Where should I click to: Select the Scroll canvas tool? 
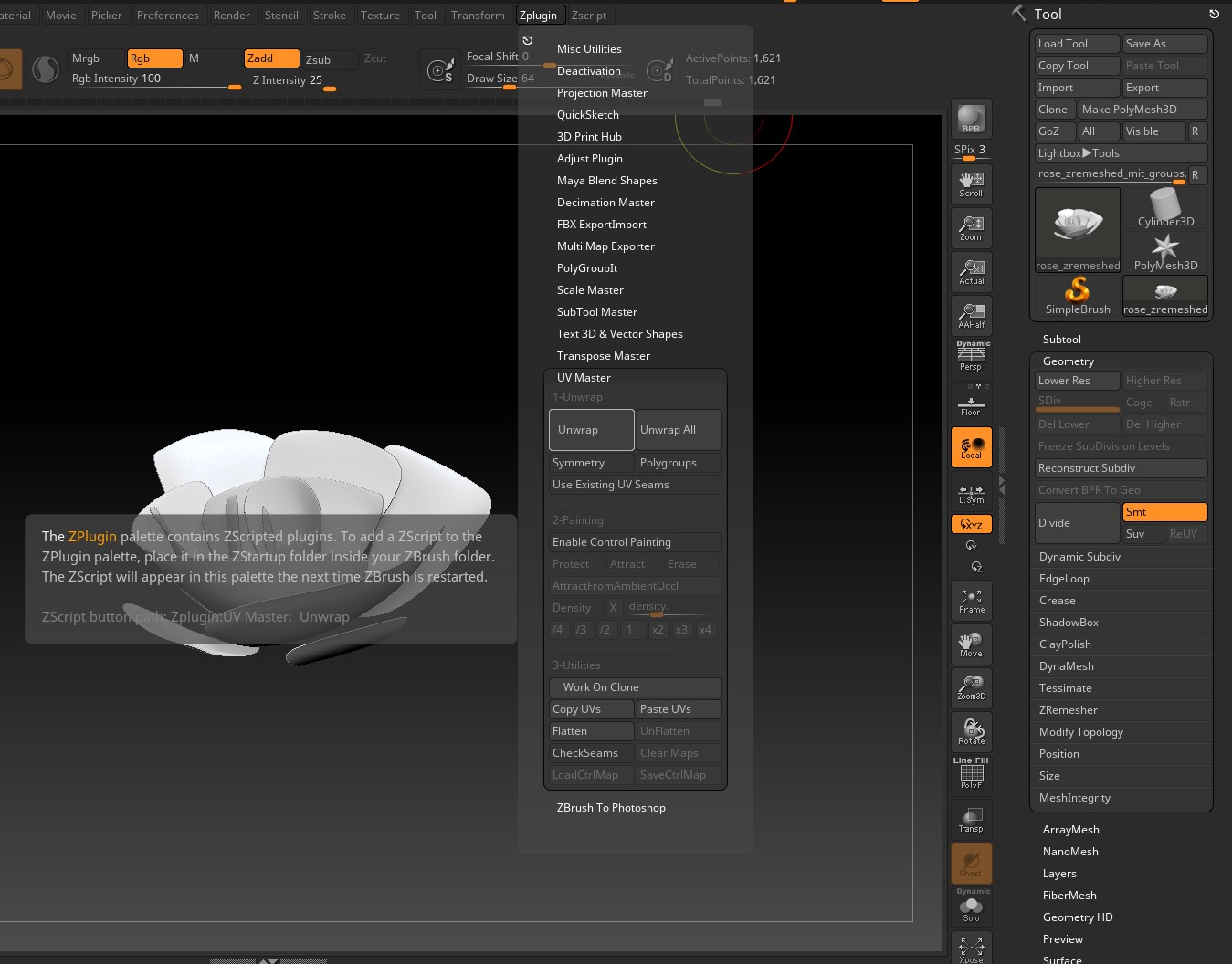click(x=971, y=183)
